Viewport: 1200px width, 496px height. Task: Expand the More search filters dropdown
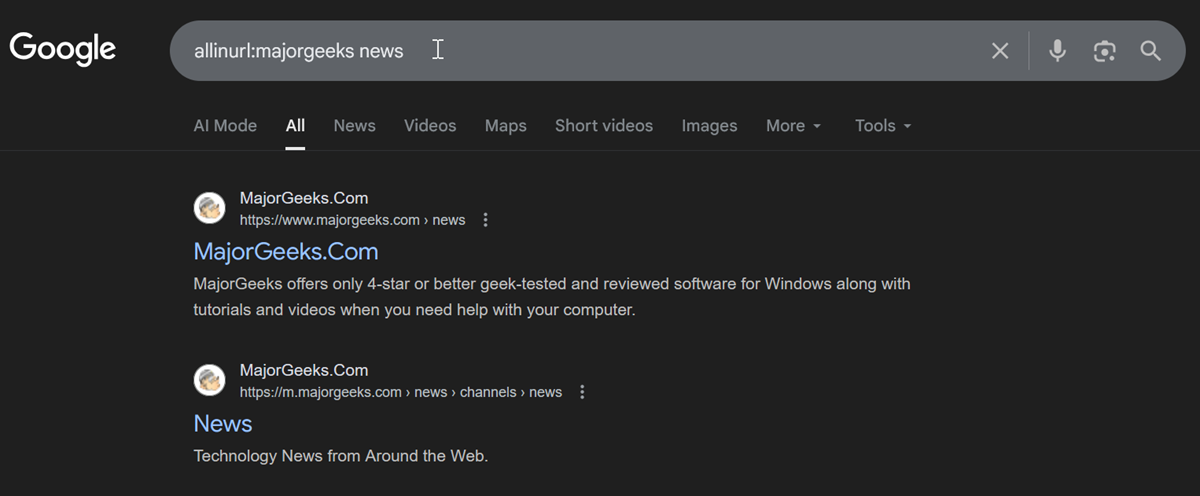click(794, 126)
